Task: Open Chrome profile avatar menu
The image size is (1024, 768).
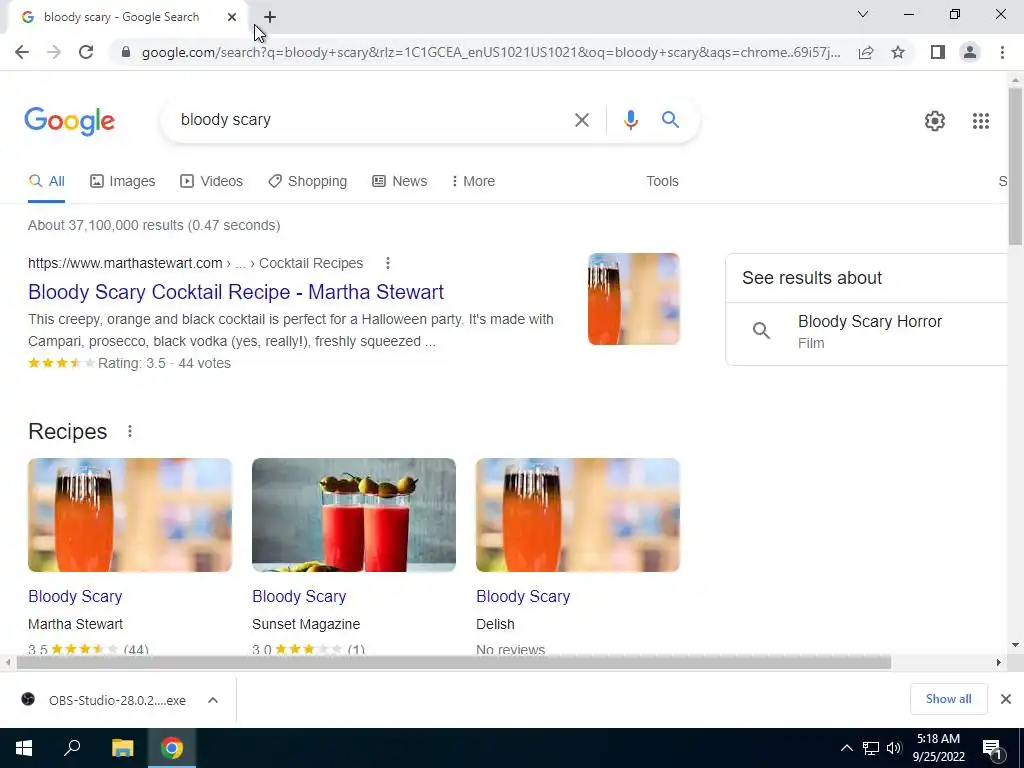Action: pos(970,52)
